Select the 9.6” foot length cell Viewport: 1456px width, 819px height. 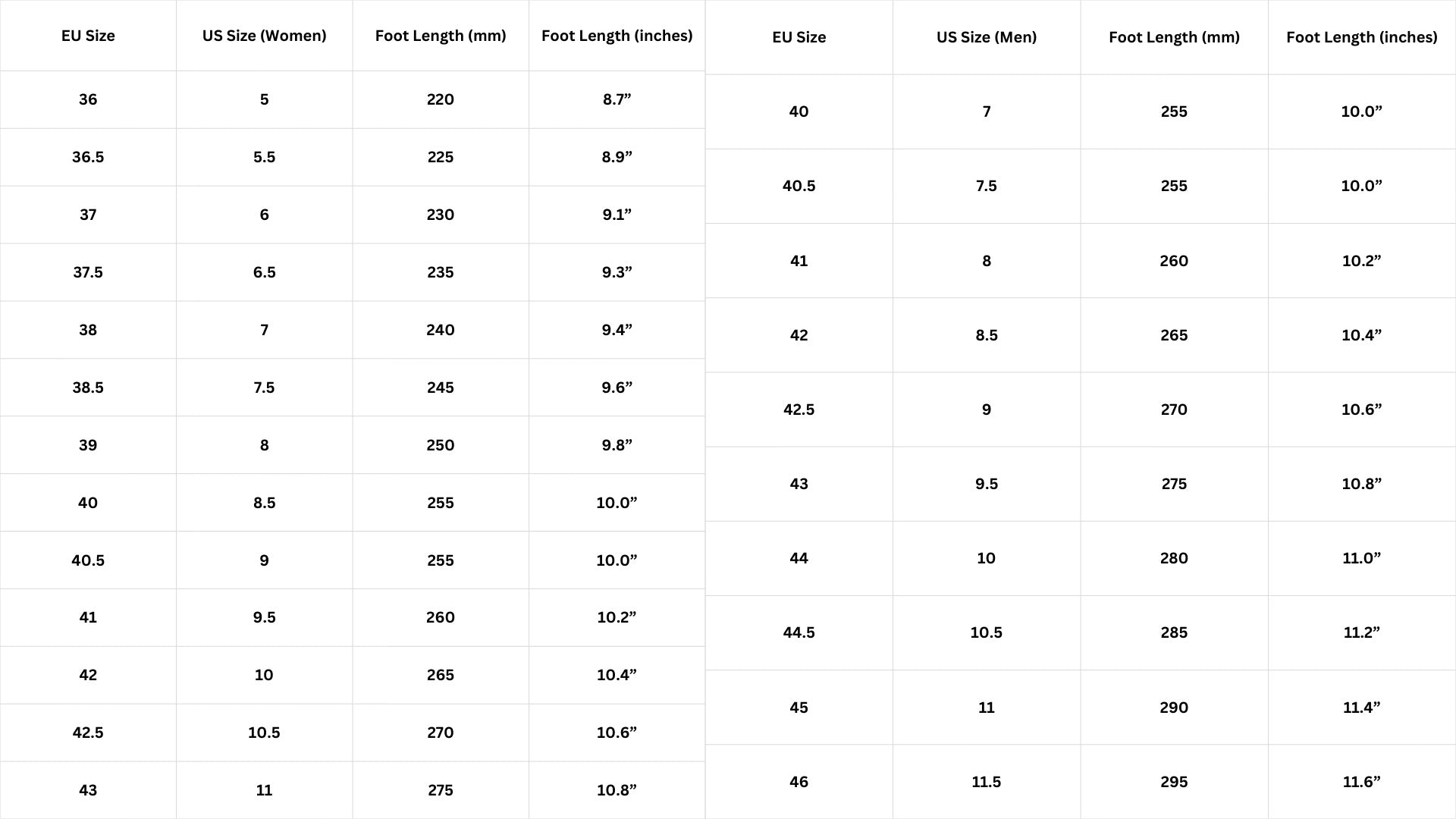pyautogui.click(x=617, y=388)
